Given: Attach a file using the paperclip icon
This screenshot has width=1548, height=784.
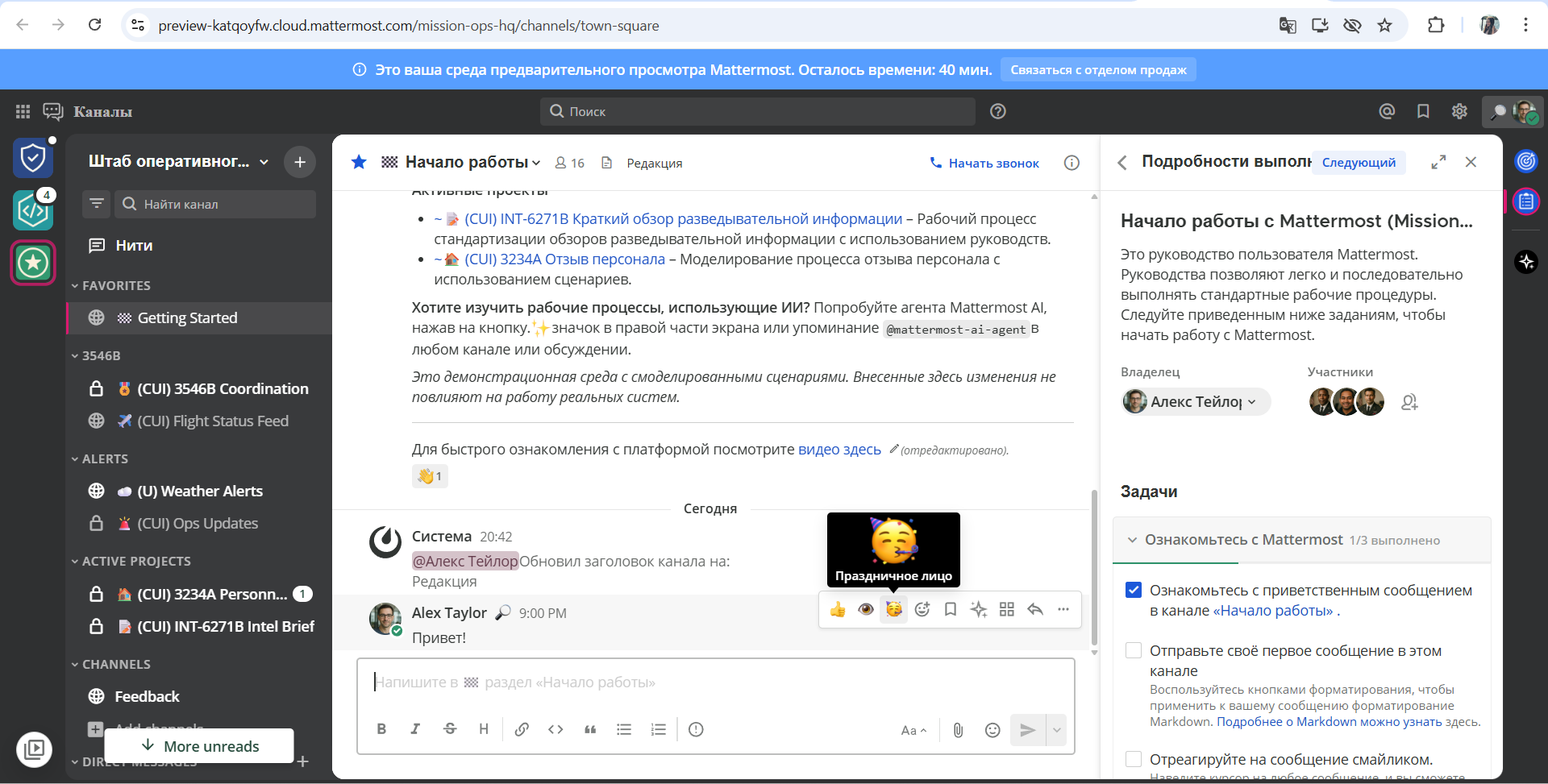Looking at the screenshot, I should [x=958, y=729].
